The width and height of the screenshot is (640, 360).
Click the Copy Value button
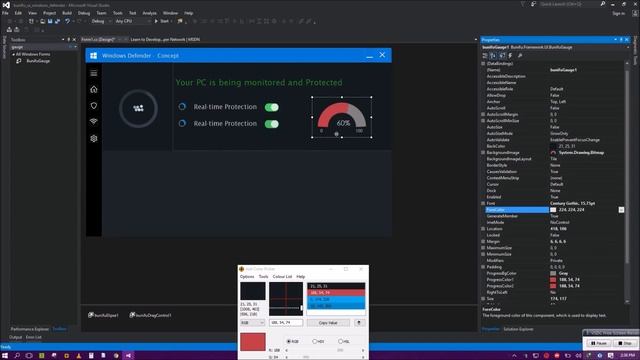point(328,322)
